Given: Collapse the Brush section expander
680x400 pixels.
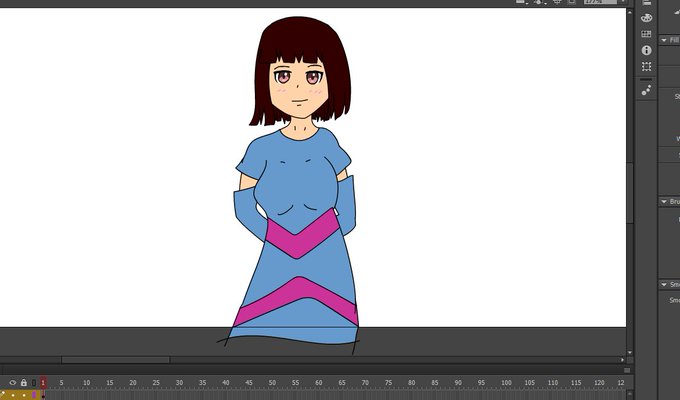Looking at the screenshot, I should click(x=664, y=202).
